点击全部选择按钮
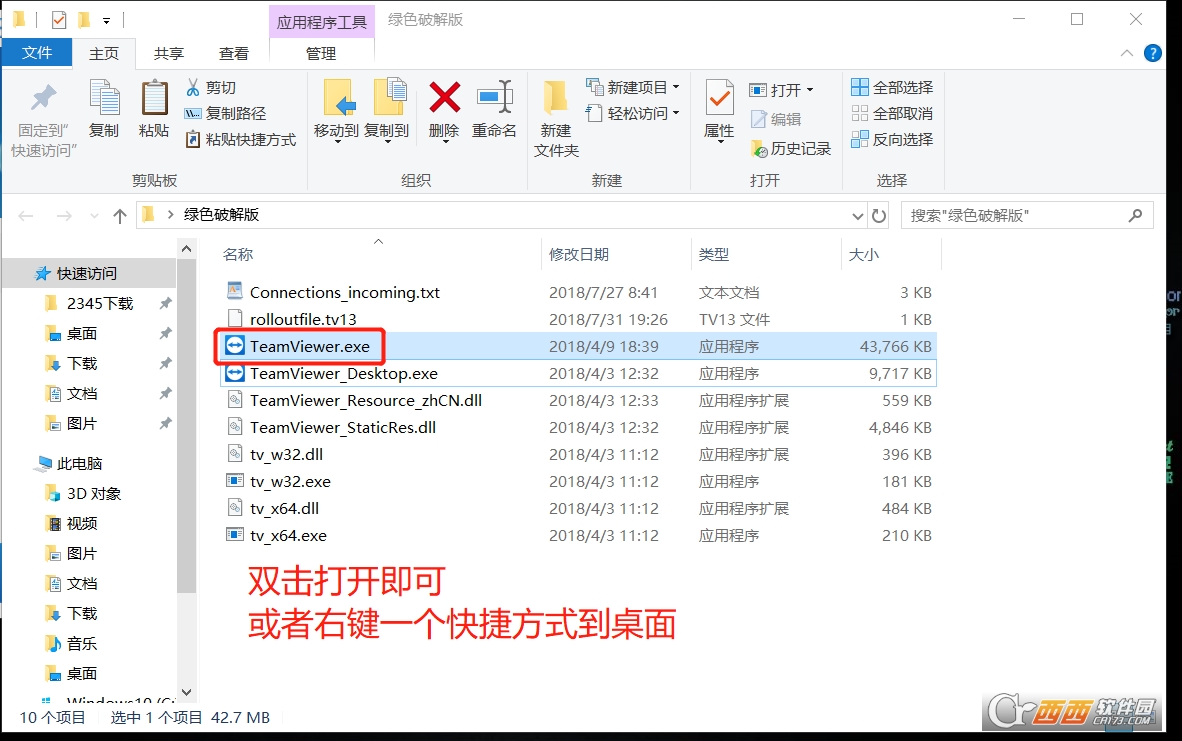 pos(891,87)
